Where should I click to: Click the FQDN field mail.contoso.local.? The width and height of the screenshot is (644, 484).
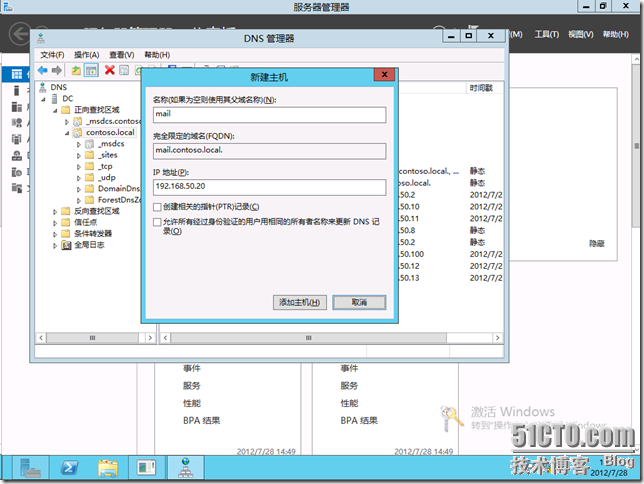(269, 151)
